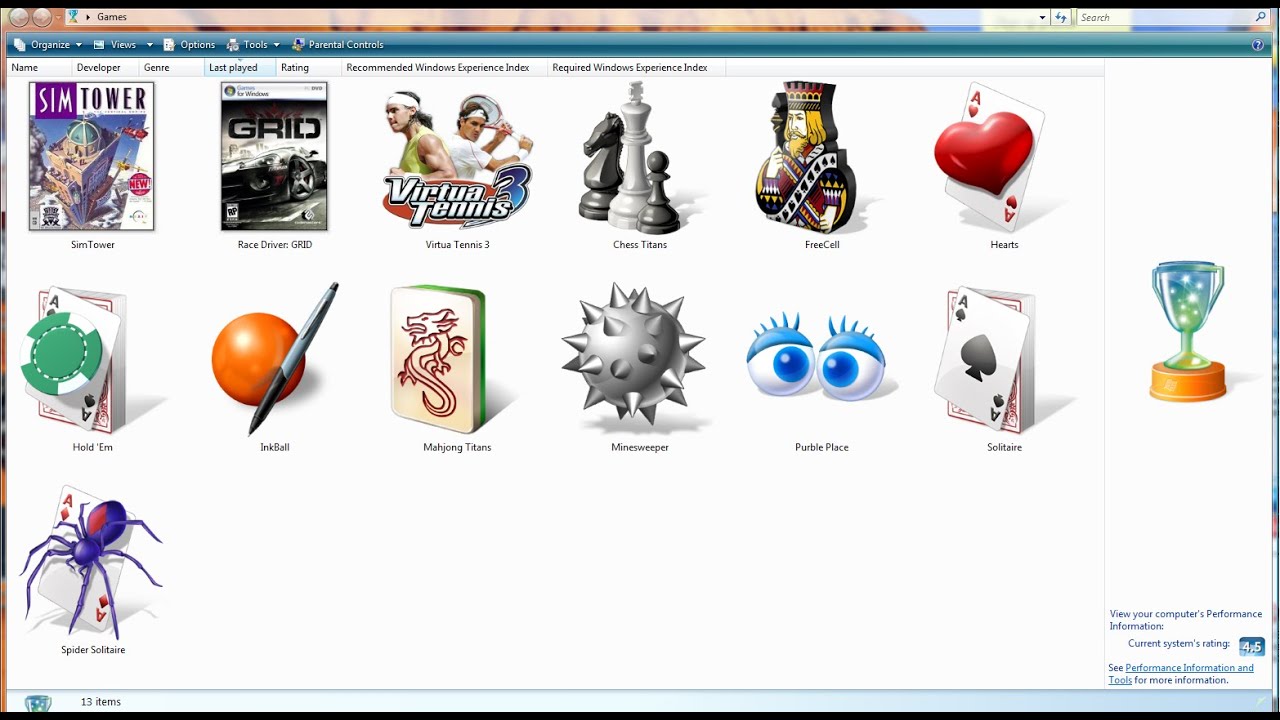Open the Options toolbar item
Image resolution: width=1280 pixels, height=720 pixels.
(x=189, y=45)
